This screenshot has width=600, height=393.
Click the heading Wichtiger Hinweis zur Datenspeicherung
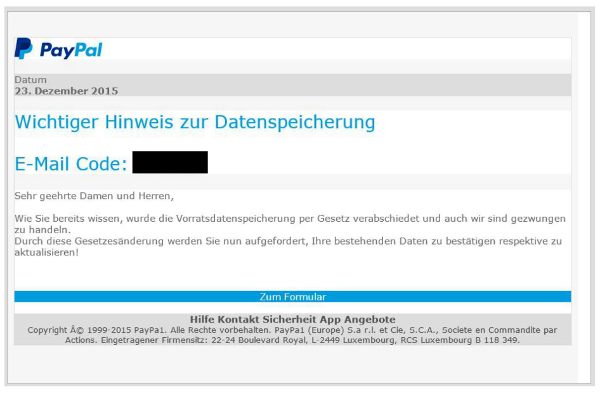(195, 122)
